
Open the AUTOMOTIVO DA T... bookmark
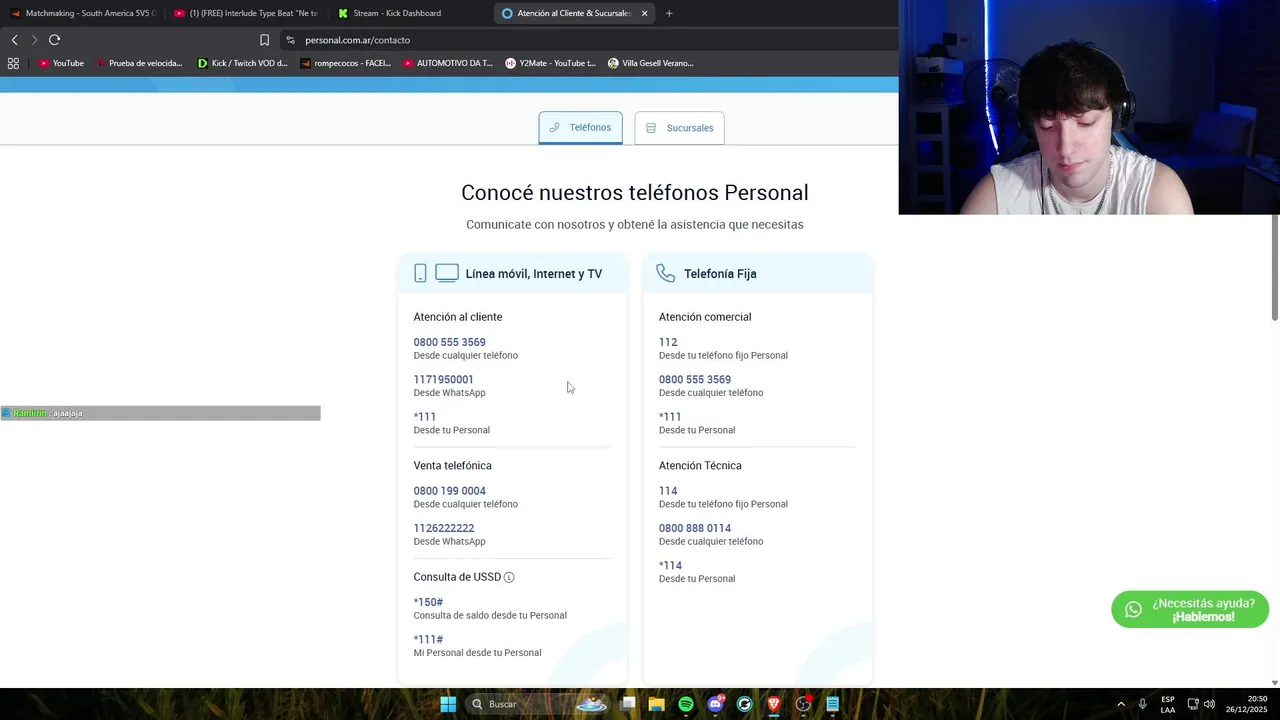pyautogui.click(x=448, y=63)
